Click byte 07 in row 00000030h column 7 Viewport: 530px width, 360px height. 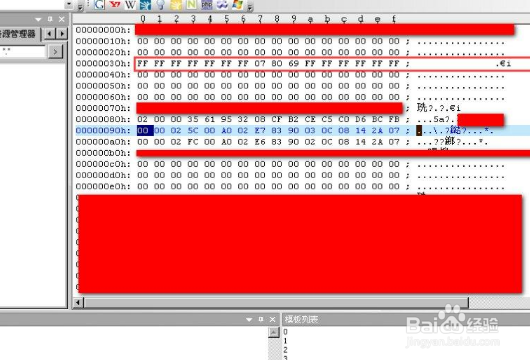(260, 64)
